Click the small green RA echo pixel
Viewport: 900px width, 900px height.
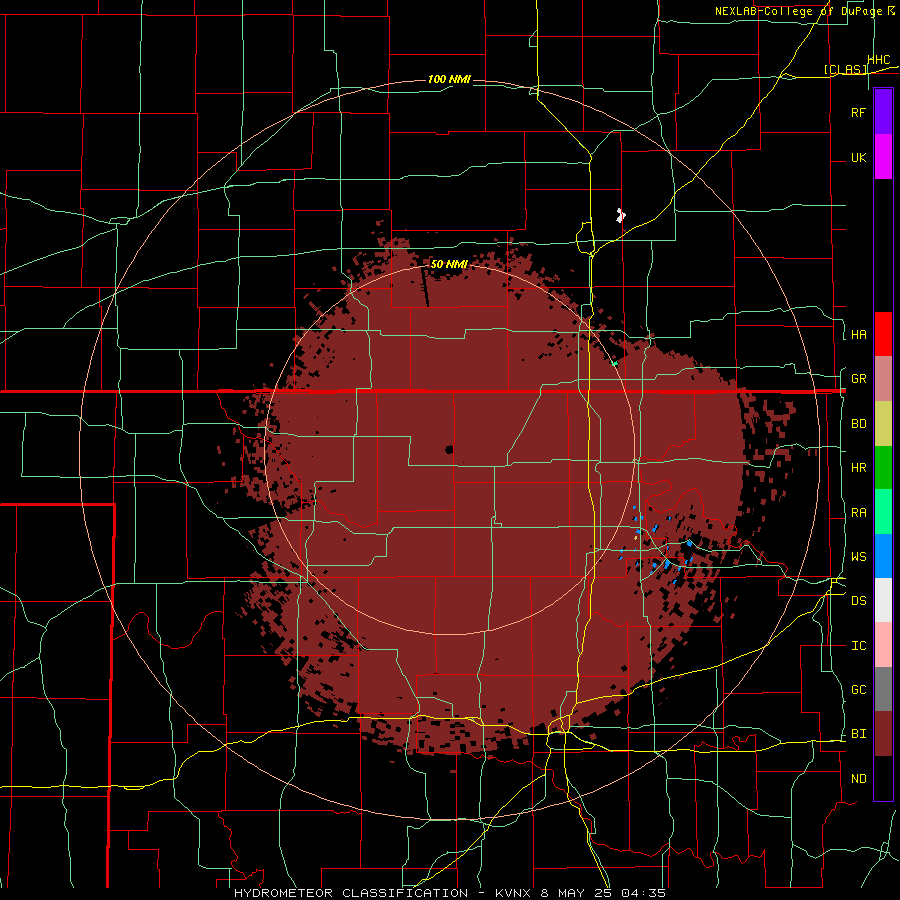click(x=614, y=363)
